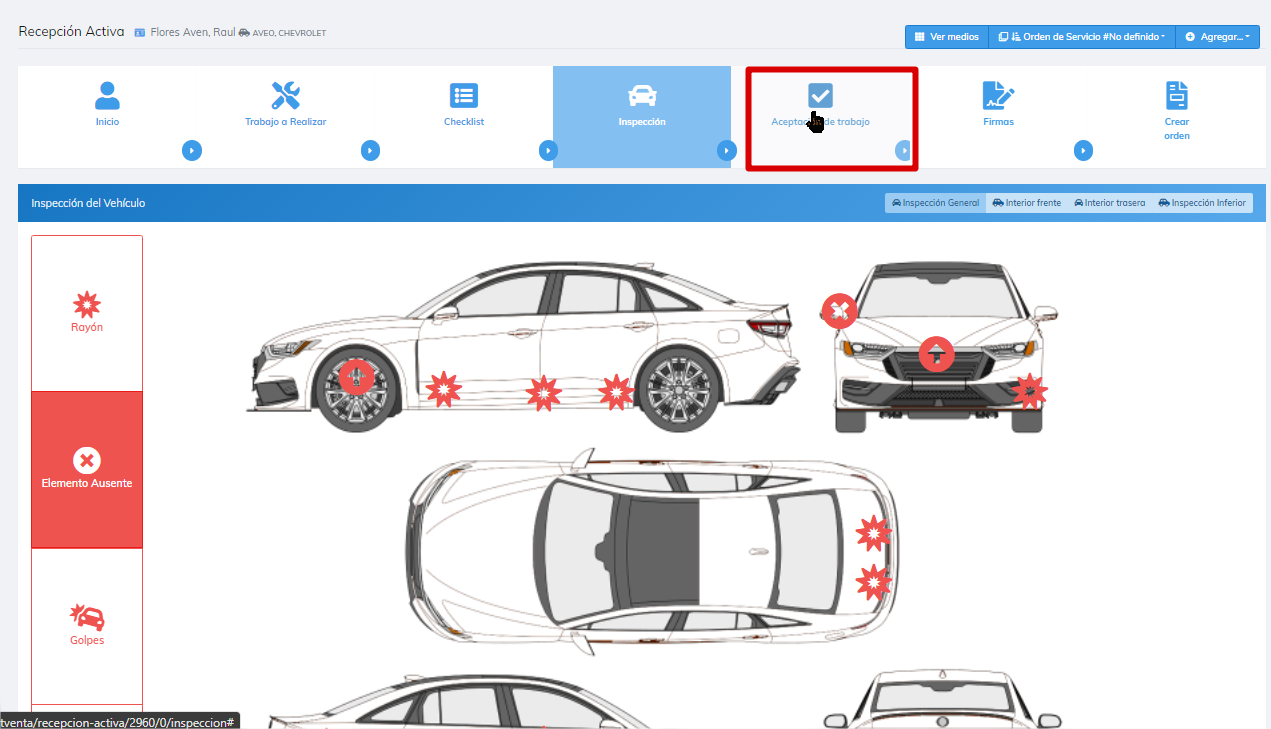Image resolution: width=1271 pixels, height=729 pixels.
Task: Switch to the Interior trasera tab
Action: [x=1110, y=203]
